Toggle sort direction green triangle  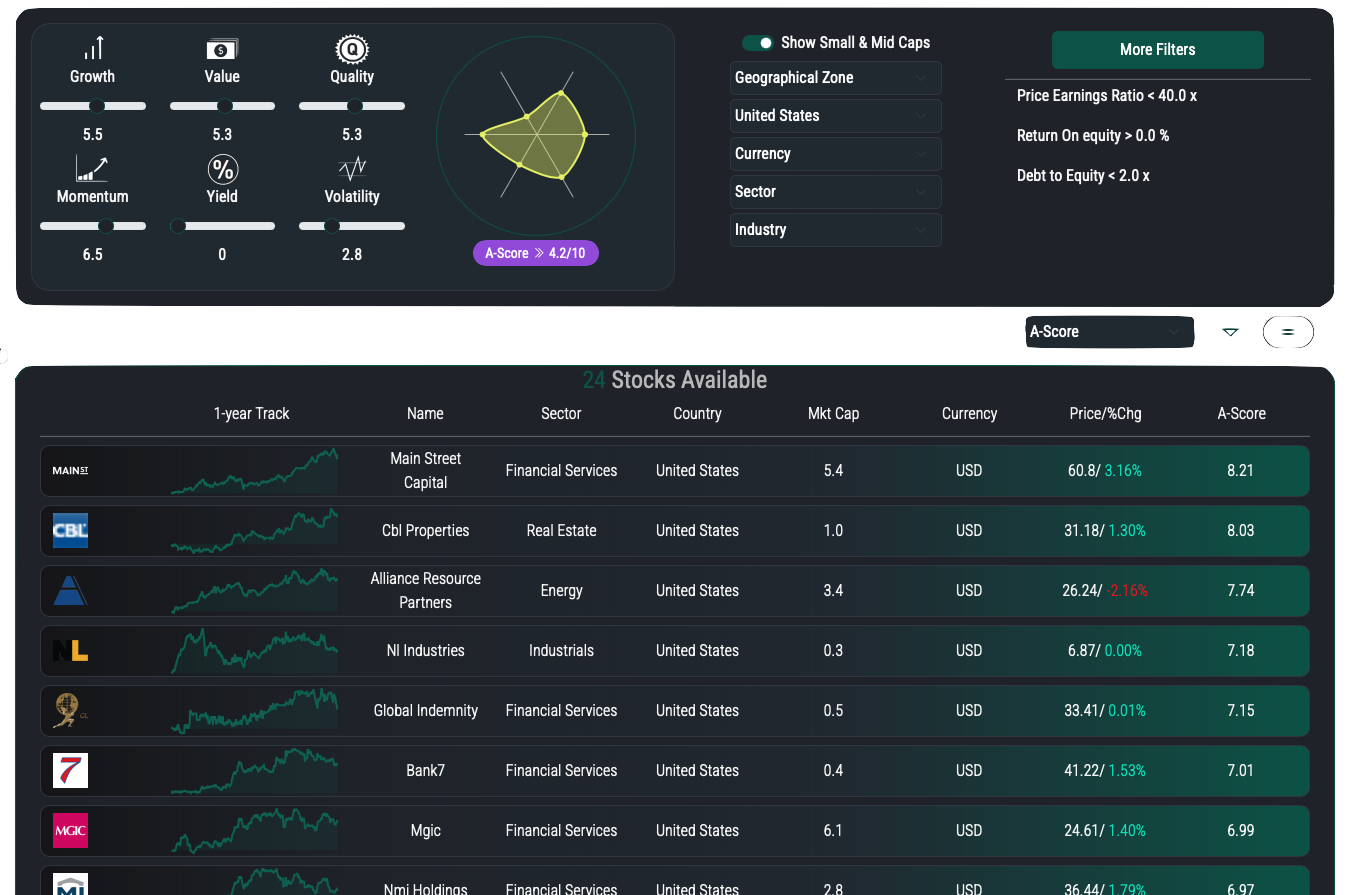1230,332
